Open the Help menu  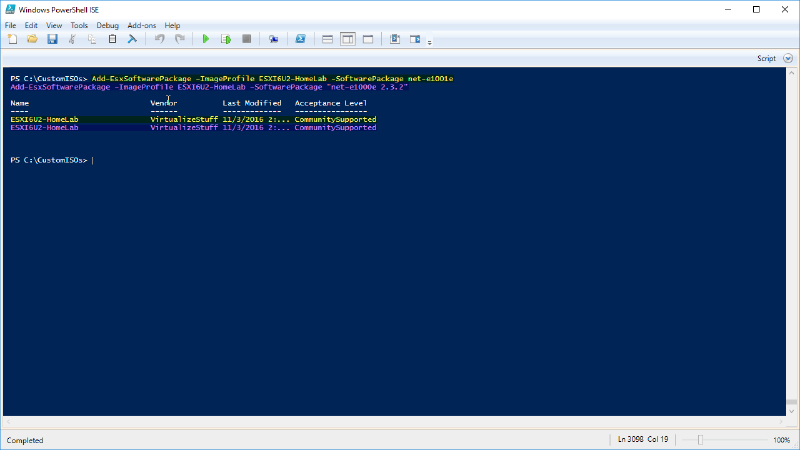(x=172, y=25)
